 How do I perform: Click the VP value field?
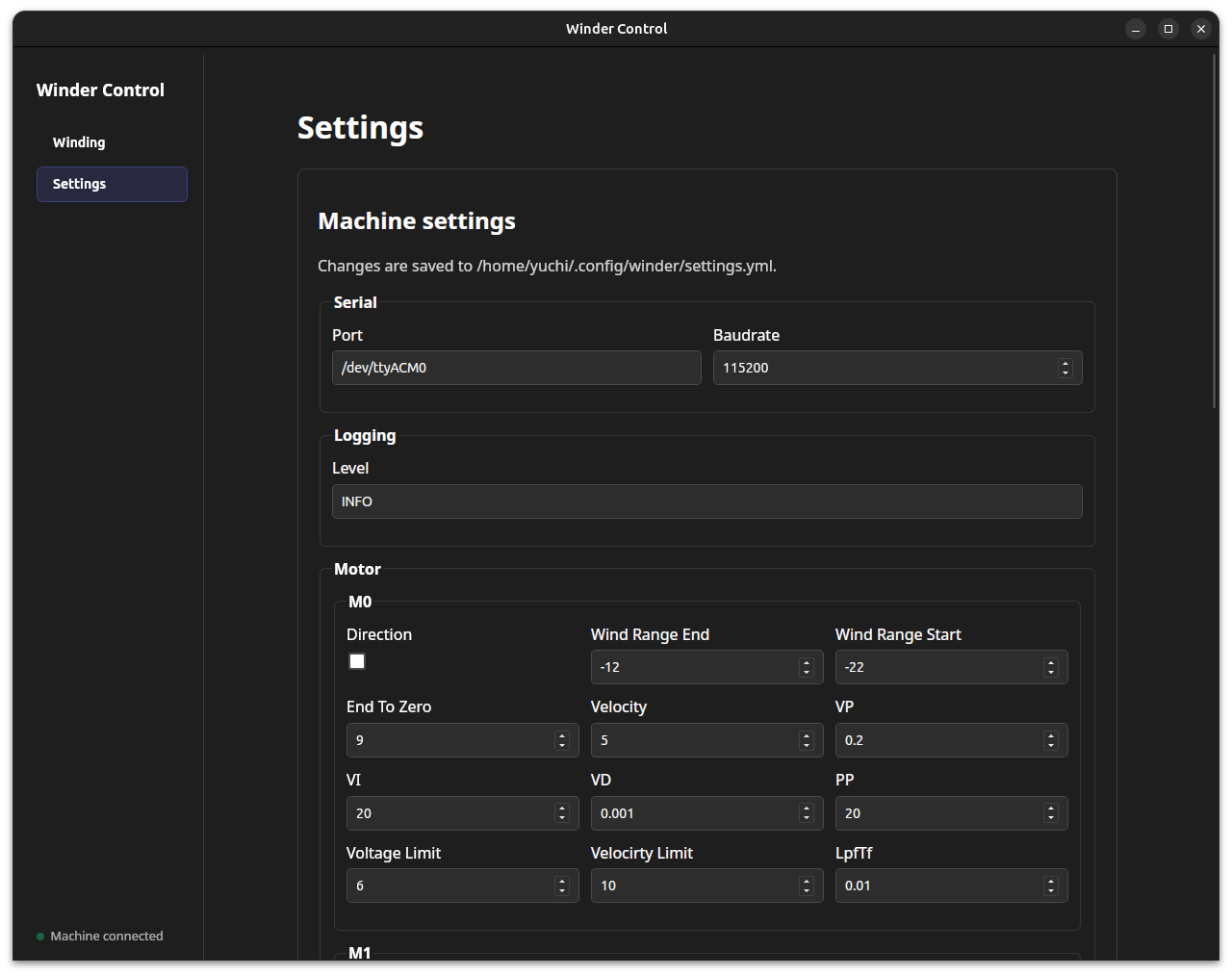pyautogui.click(x=951, y=740)
